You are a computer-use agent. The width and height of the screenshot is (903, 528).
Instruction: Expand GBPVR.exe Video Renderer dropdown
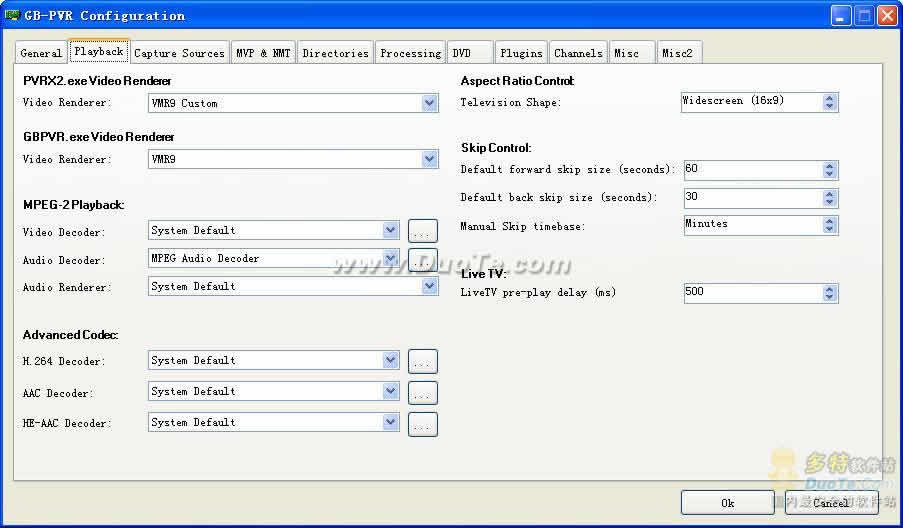point(429,159)
